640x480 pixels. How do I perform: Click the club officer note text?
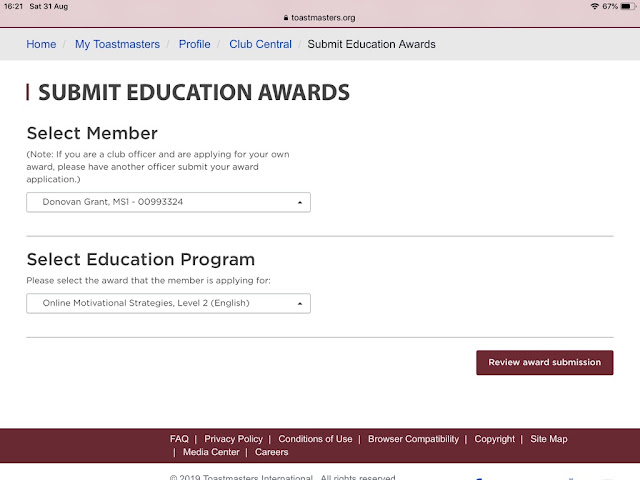click(x=158, y=167)
